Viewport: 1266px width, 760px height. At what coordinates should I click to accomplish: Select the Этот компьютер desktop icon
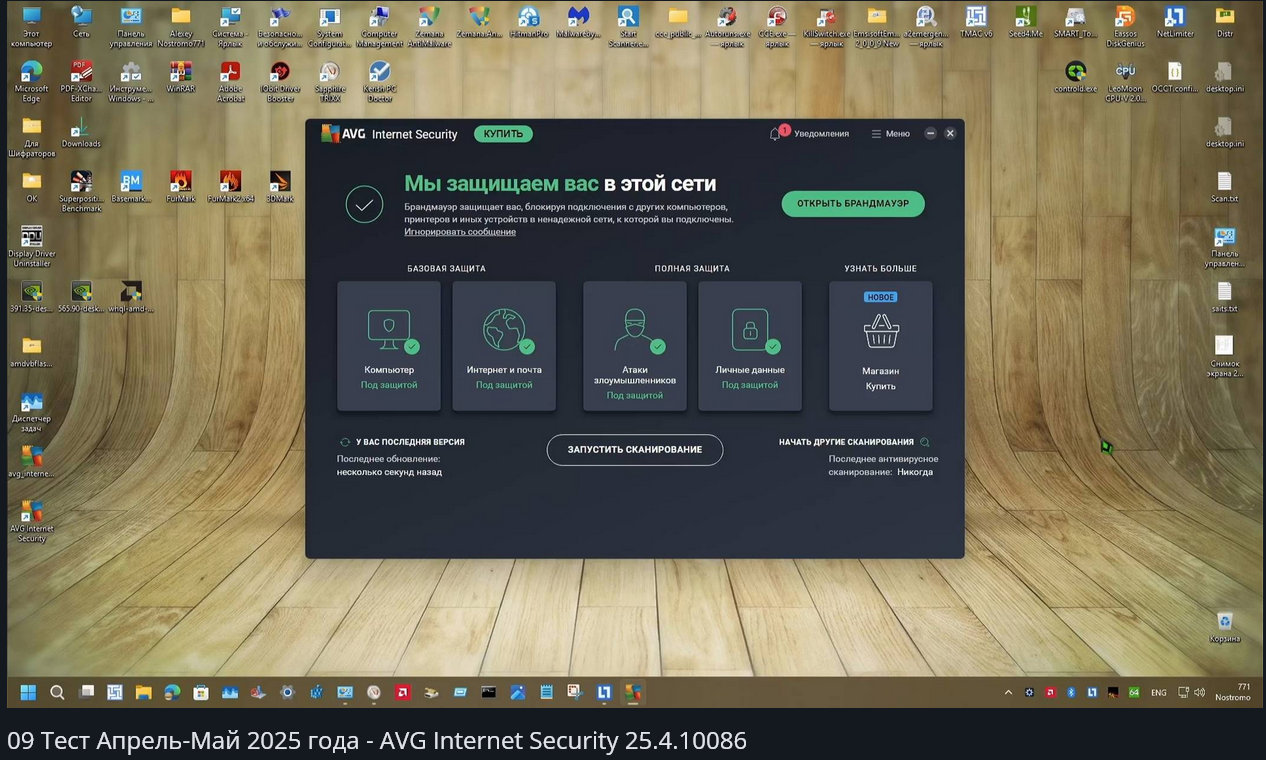coord(32,27)
